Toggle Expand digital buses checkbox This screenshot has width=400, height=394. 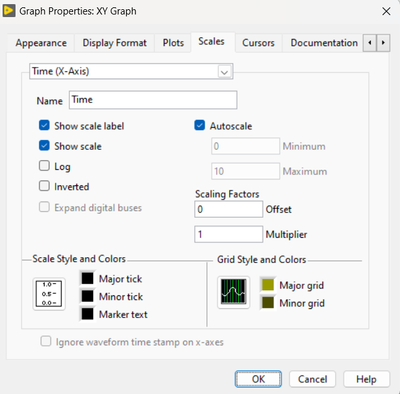pyautogui.click(x=44, y=207)
